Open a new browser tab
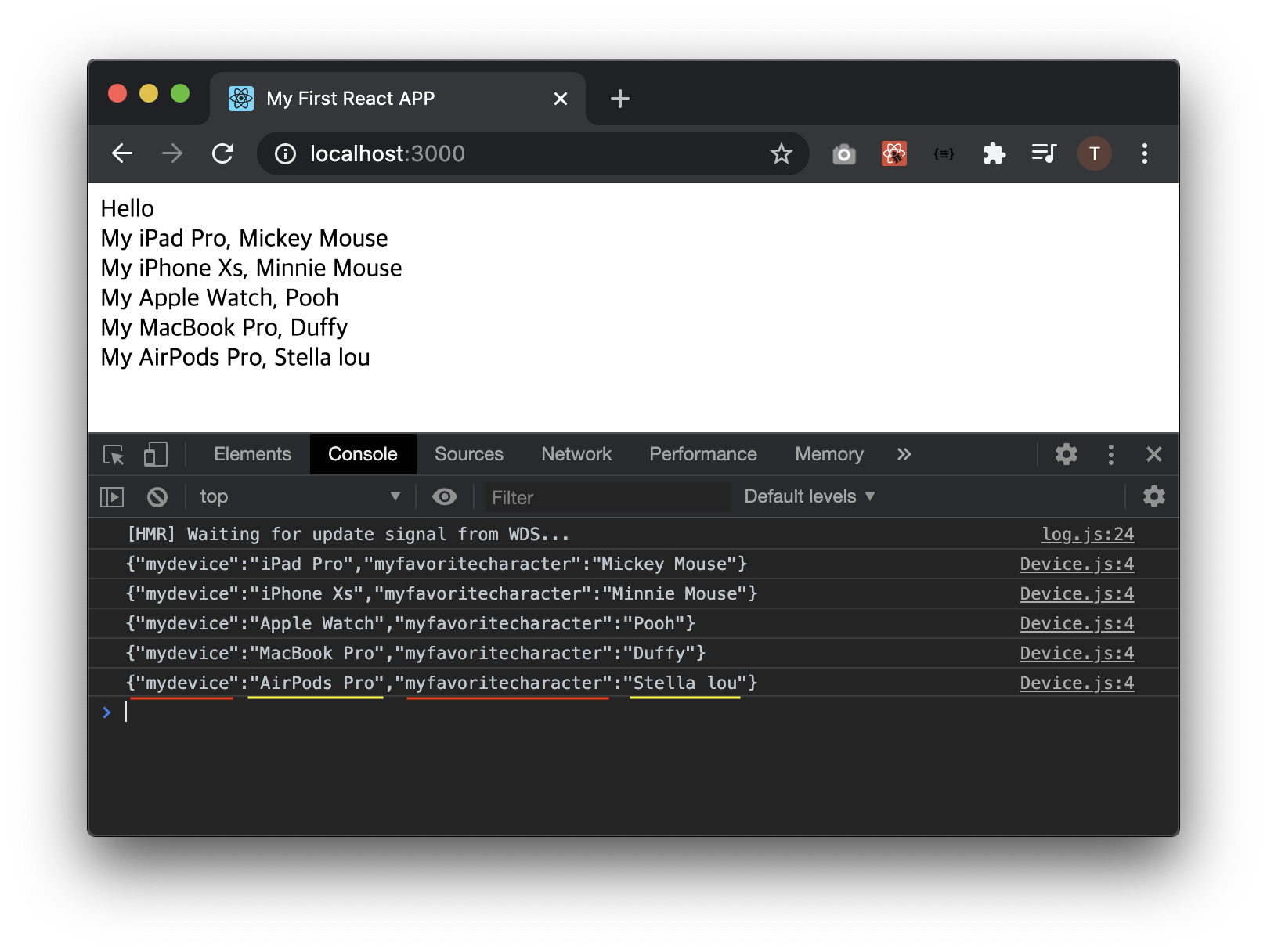This screenshot has width=1267, height=952. tap(619, 99)
